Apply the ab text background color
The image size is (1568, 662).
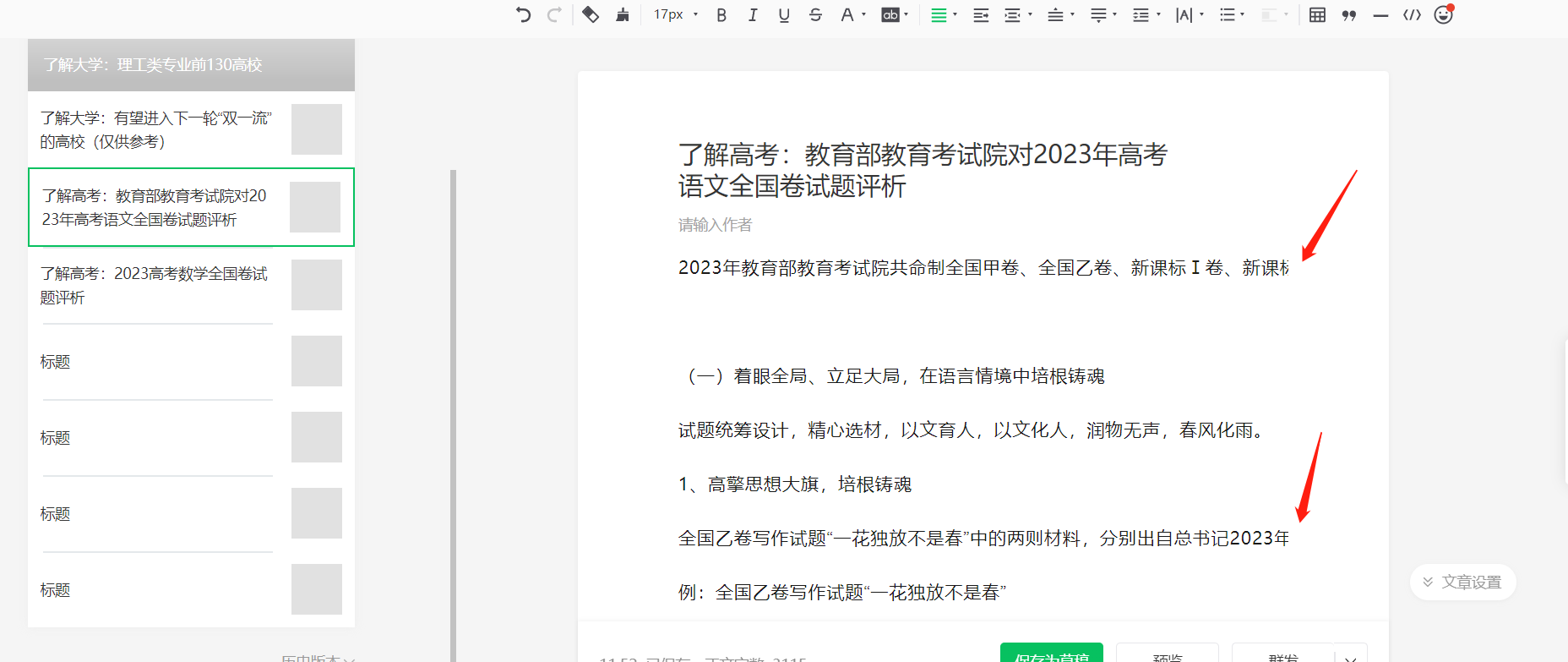[890, 15]
